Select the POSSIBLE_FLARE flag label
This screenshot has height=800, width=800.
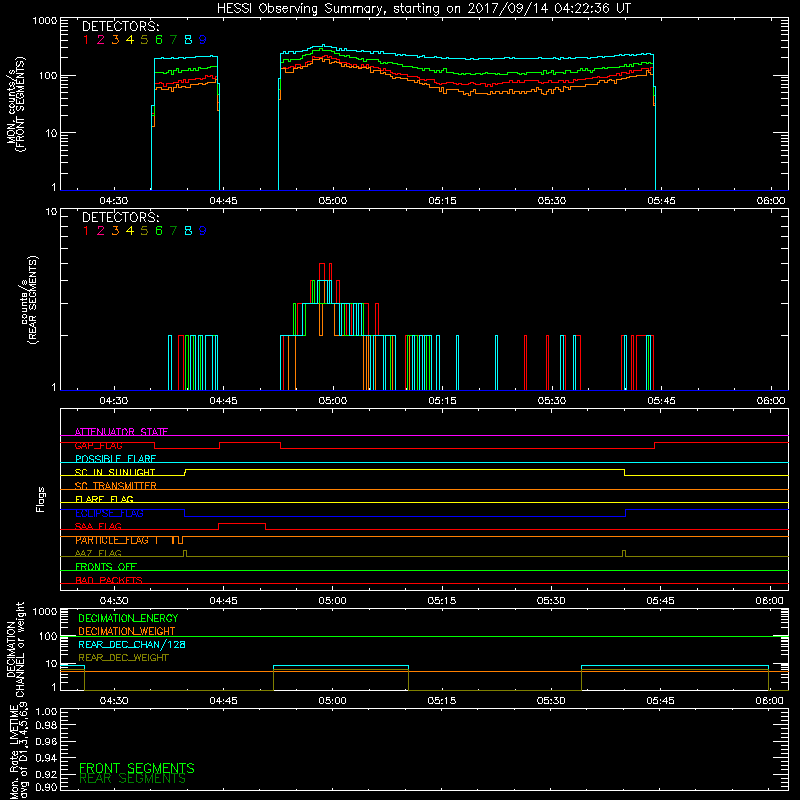click(x=115, y=459)
